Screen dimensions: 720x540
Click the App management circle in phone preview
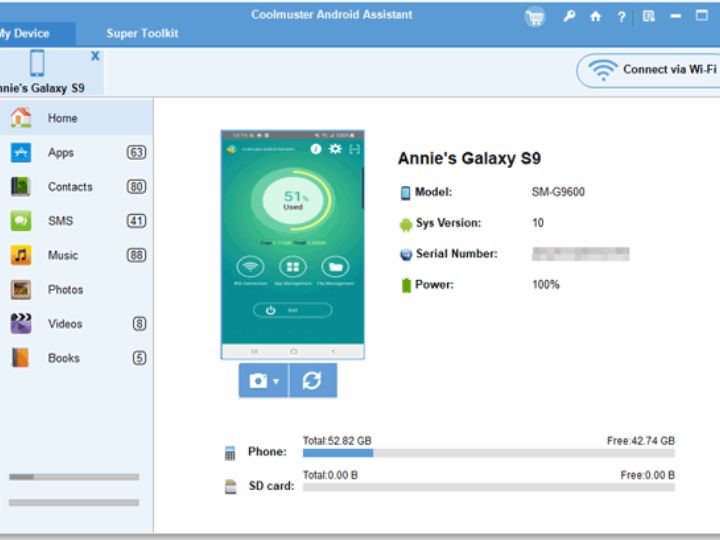293,267
